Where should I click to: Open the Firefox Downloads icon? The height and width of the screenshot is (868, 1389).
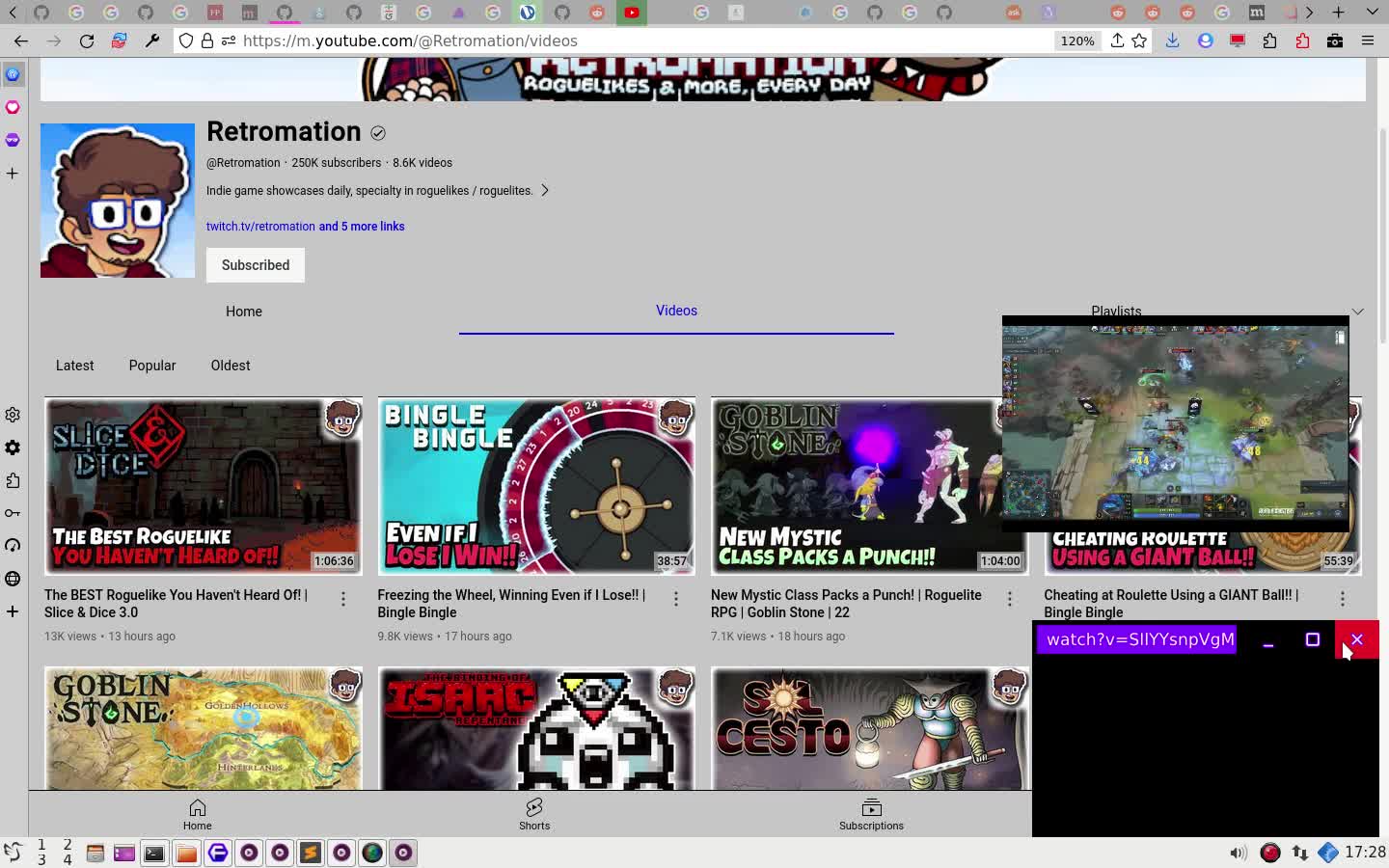click(x=1173, y=41)
